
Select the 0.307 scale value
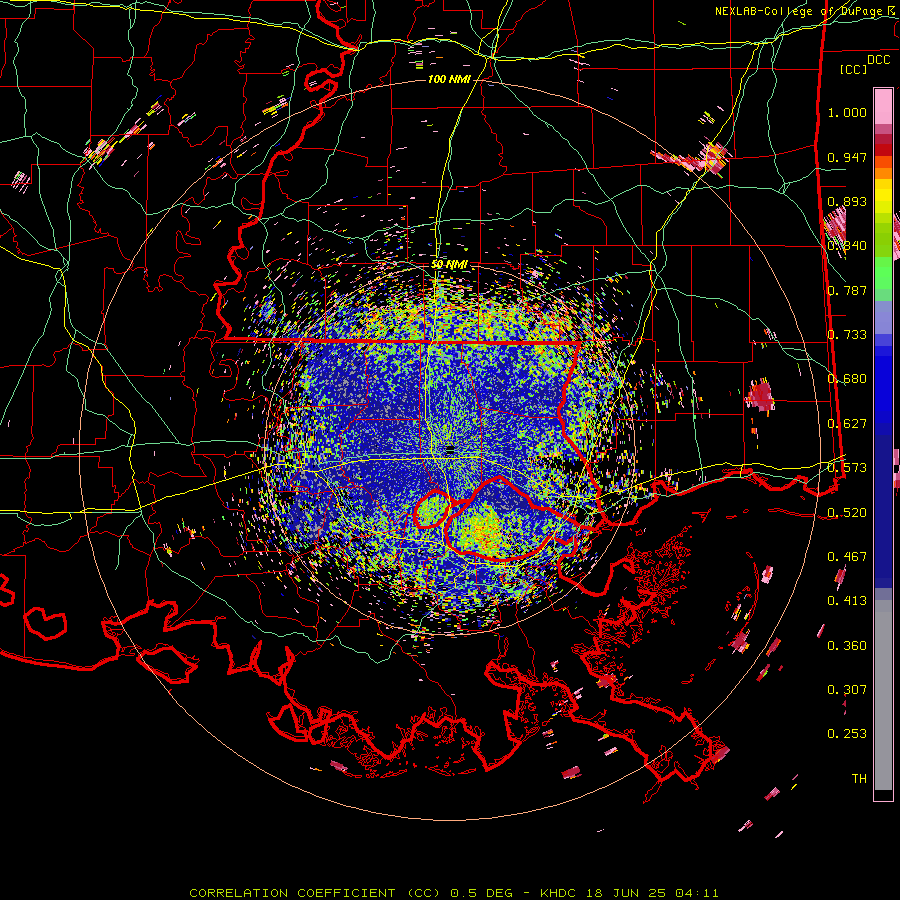[847, 690]
